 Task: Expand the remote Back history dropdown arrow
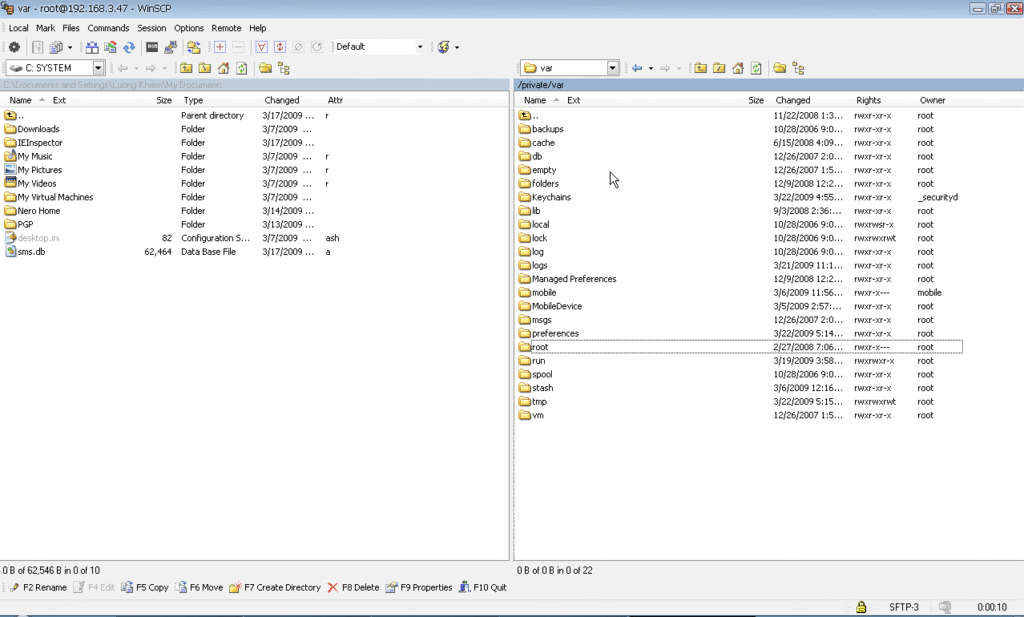(x=650, y=68)
